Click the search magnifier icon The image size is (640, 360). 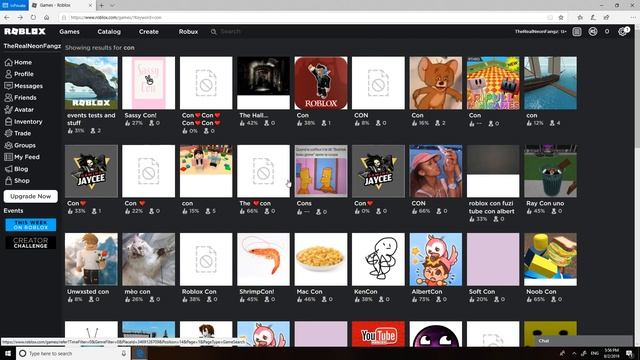[213, 31]
